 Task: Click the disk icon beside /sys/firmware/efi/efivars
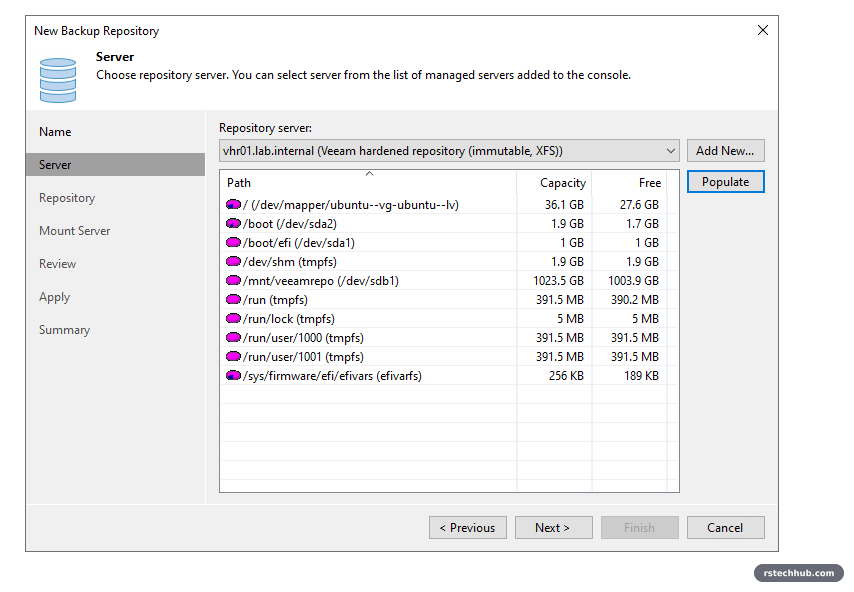click(233, 376)
